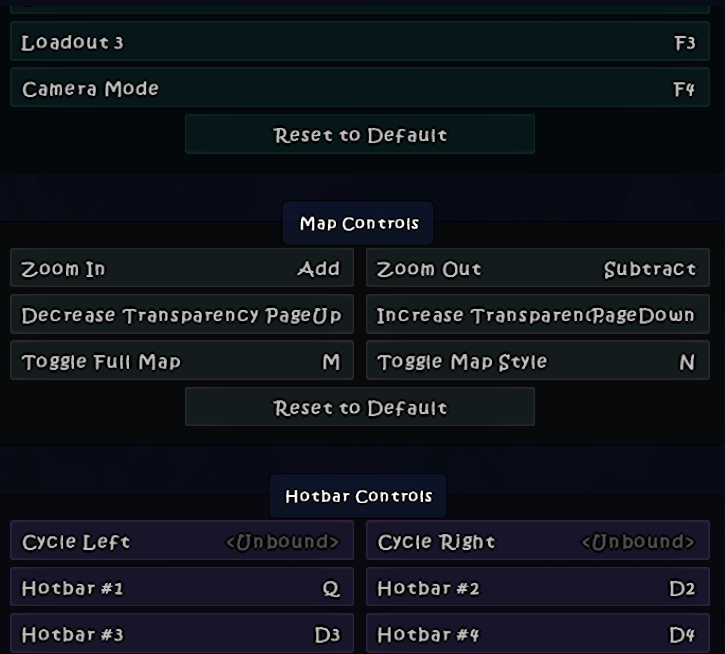
Task: Reset map controls to default
Action: pyautogui.click(x=360, y=407)
